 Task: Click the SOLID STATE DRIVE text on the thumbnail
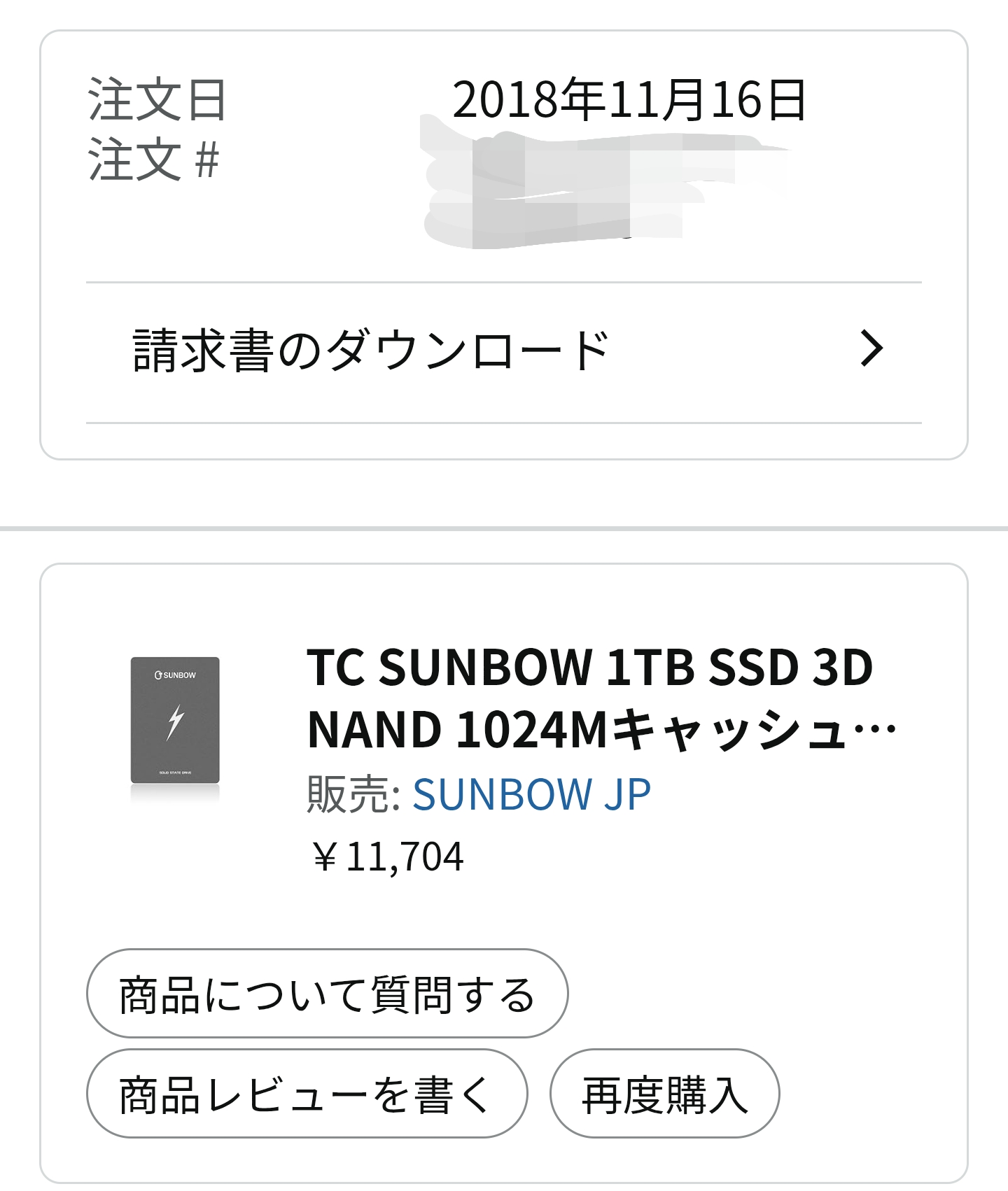175,773
